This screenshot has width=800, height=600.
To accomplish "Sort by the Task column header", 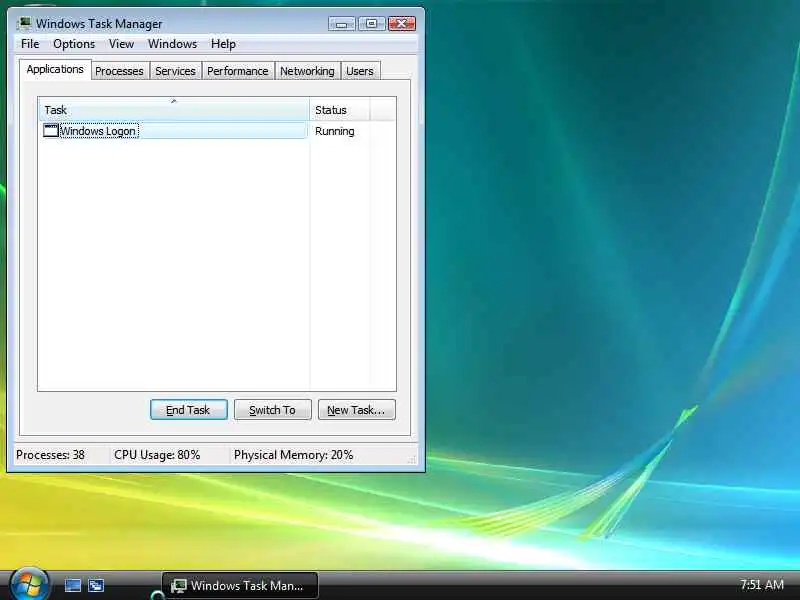I will click(173, 110).
